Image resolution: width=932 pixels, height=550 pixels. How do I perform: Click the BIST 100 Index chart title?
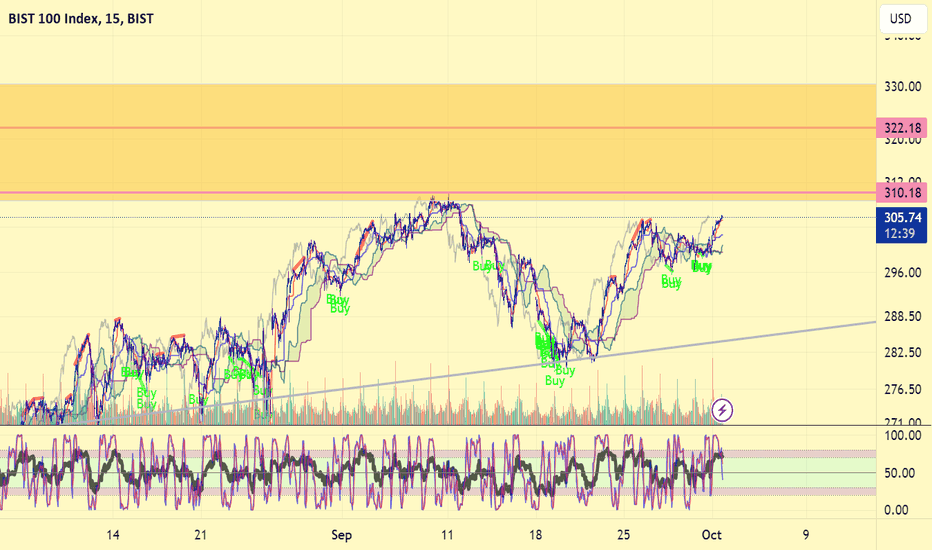click(x=81, y=18)
